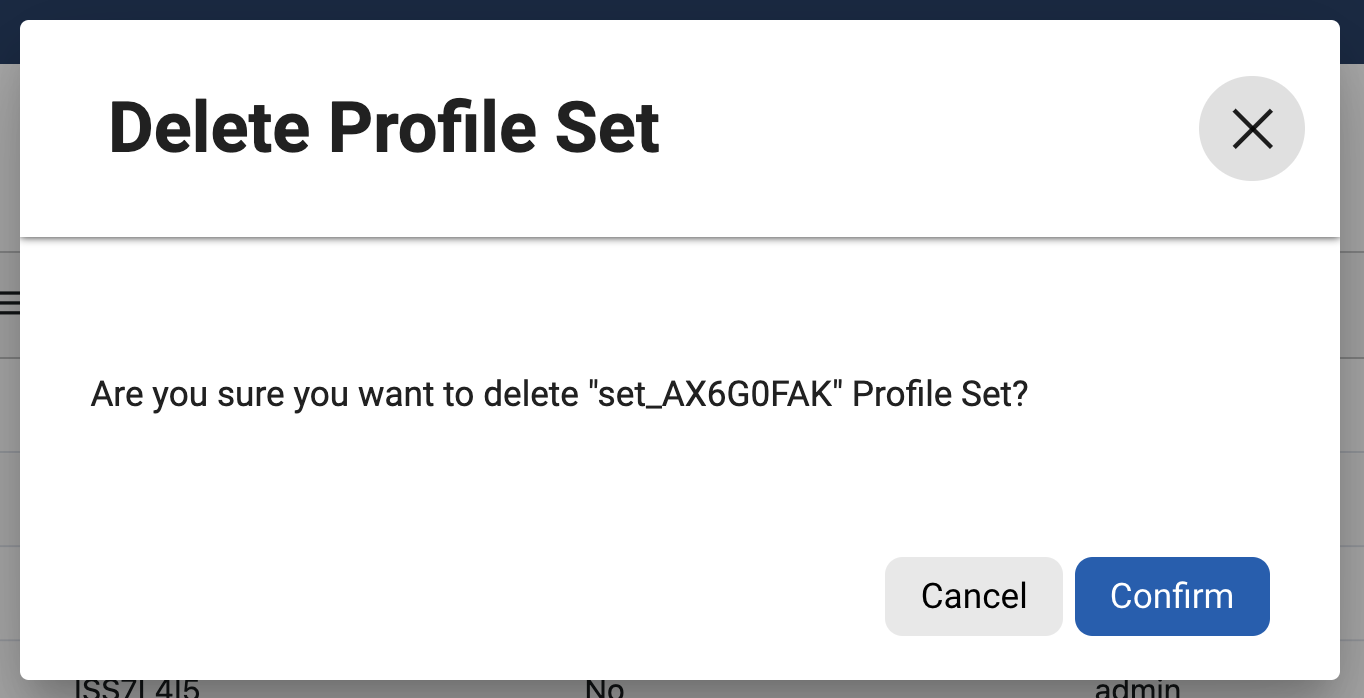Image resolution: width=1364 pixels, height=698 pixels.
Task: Cancel the profile set deletion
Action: 973,596
